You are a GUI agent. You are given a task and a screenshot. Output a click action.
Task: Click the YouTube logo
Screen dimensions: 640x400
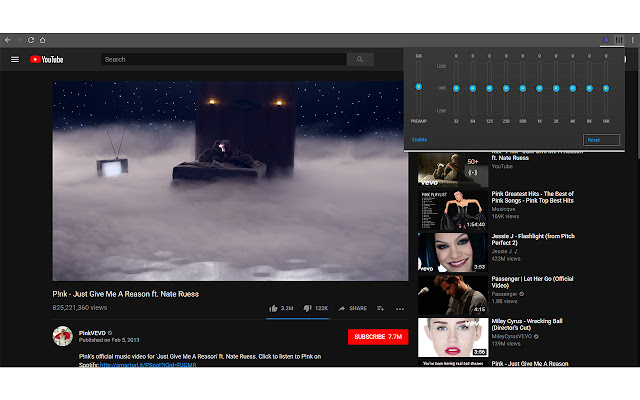[x=47, y=59]
